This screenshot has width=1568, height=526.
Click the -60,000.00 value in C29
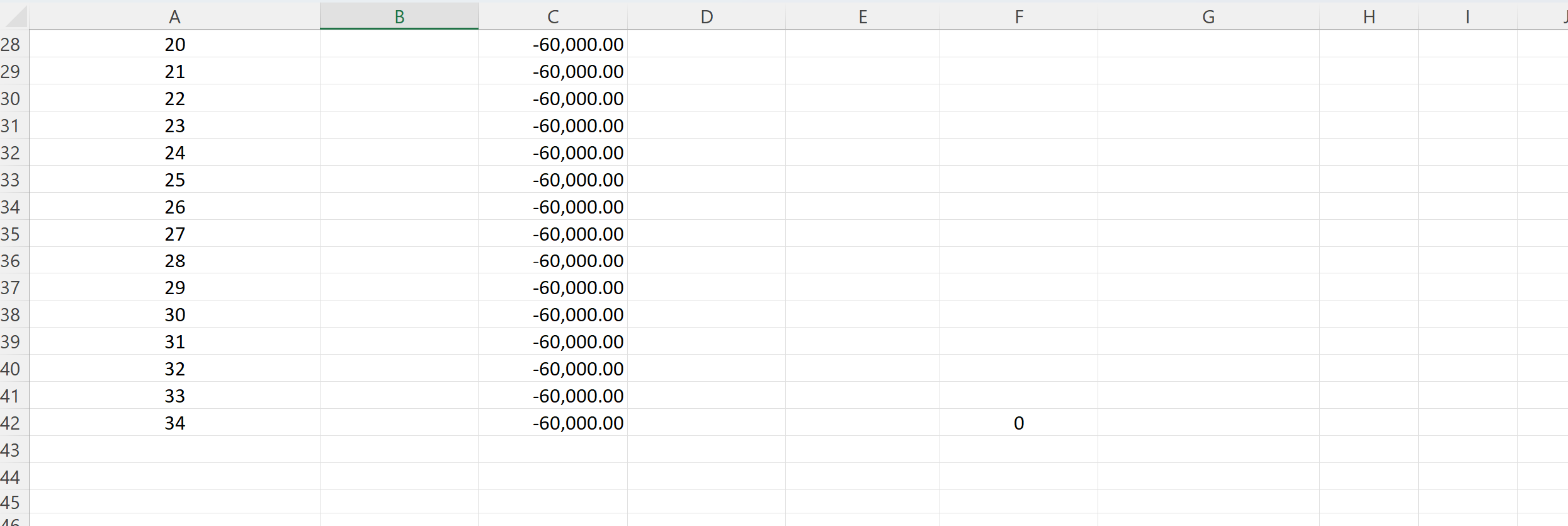point(553,71)
